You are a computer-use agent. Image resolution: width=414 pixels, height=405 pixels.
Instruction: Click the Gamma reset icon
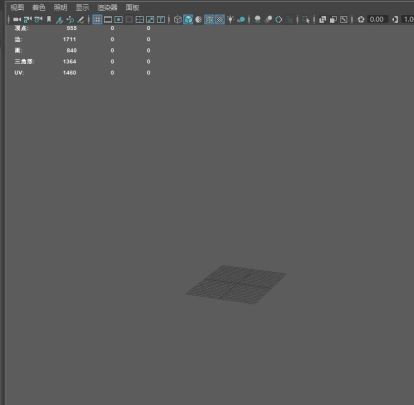point(395,20)
